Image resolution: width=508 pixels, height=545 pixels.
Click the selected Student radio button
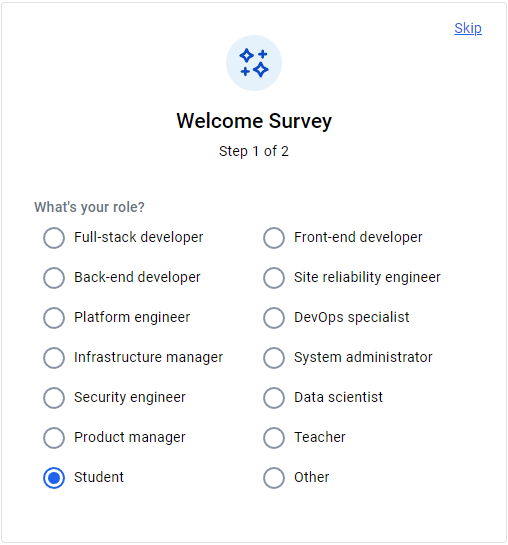tap(54, 478)
